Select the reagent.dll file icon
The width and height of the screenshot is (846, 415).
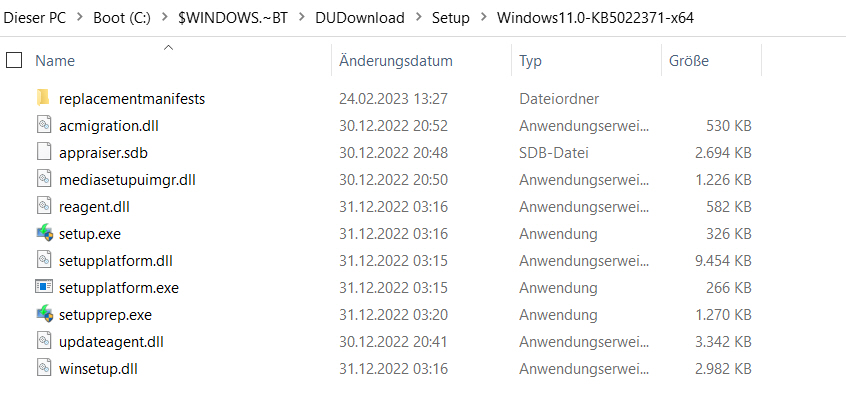[x=44, y=206]
